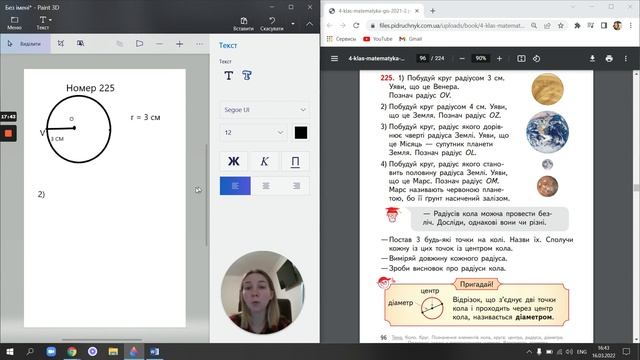
Task: Open File Explorer from taskbar
Action: coord(113,351)
